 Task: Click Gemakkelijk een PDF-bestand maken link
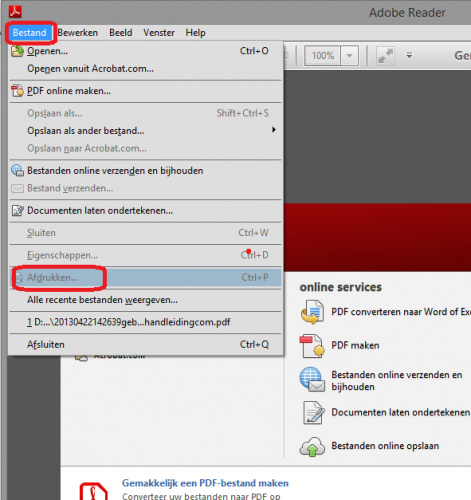205,483
